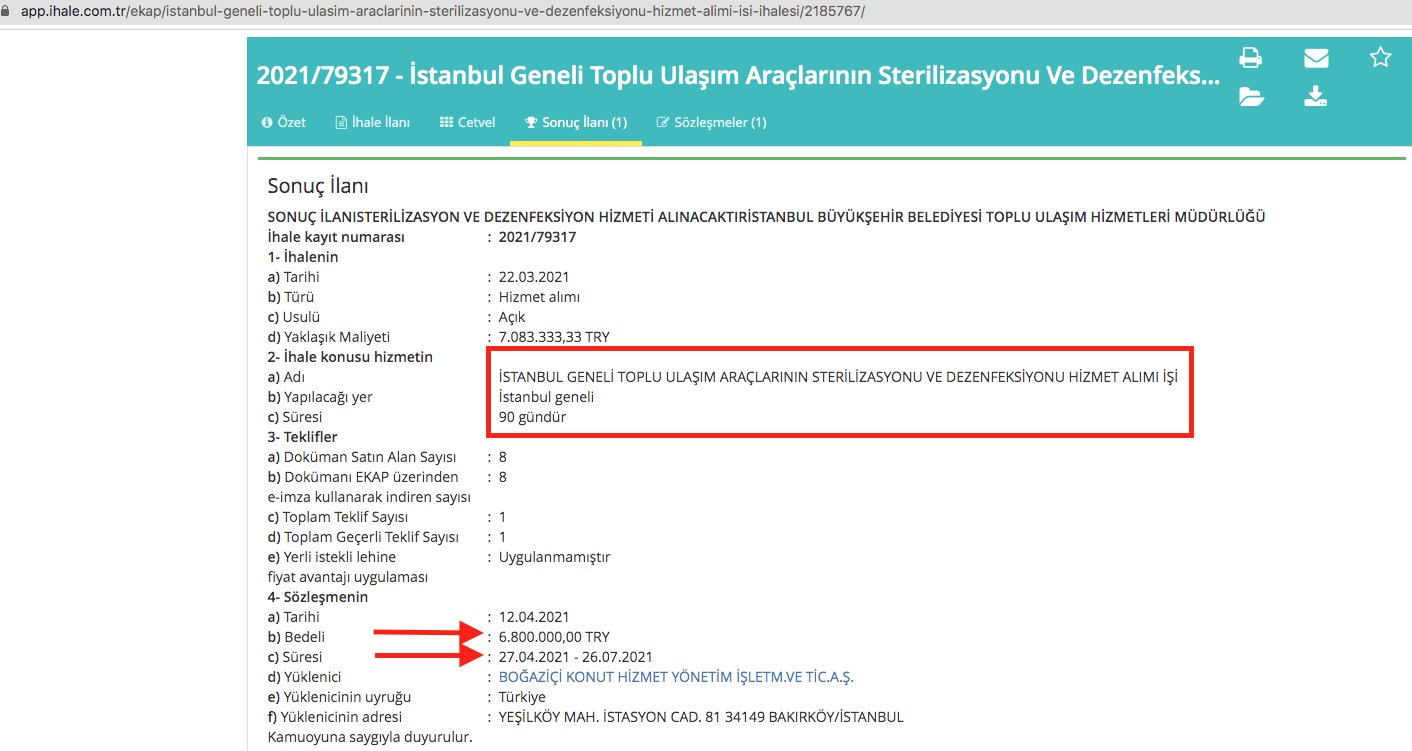This screenshot has height=751, width=1412.
Task: Select the contractor address YEŞİLKÖY MAH. text
Action: coord(701,717)
